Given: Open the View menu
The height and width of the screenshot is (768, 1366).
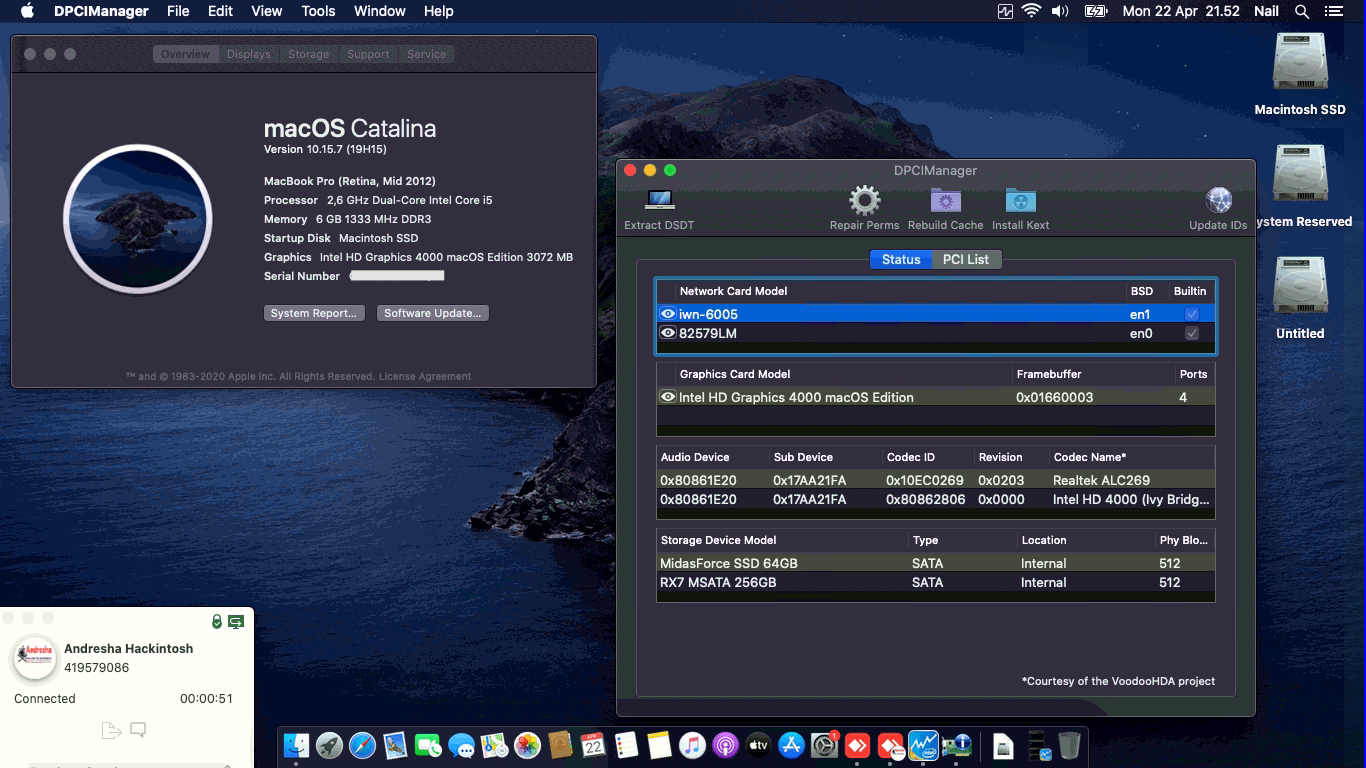Looking at the screenshot, I should coord(266,11).
